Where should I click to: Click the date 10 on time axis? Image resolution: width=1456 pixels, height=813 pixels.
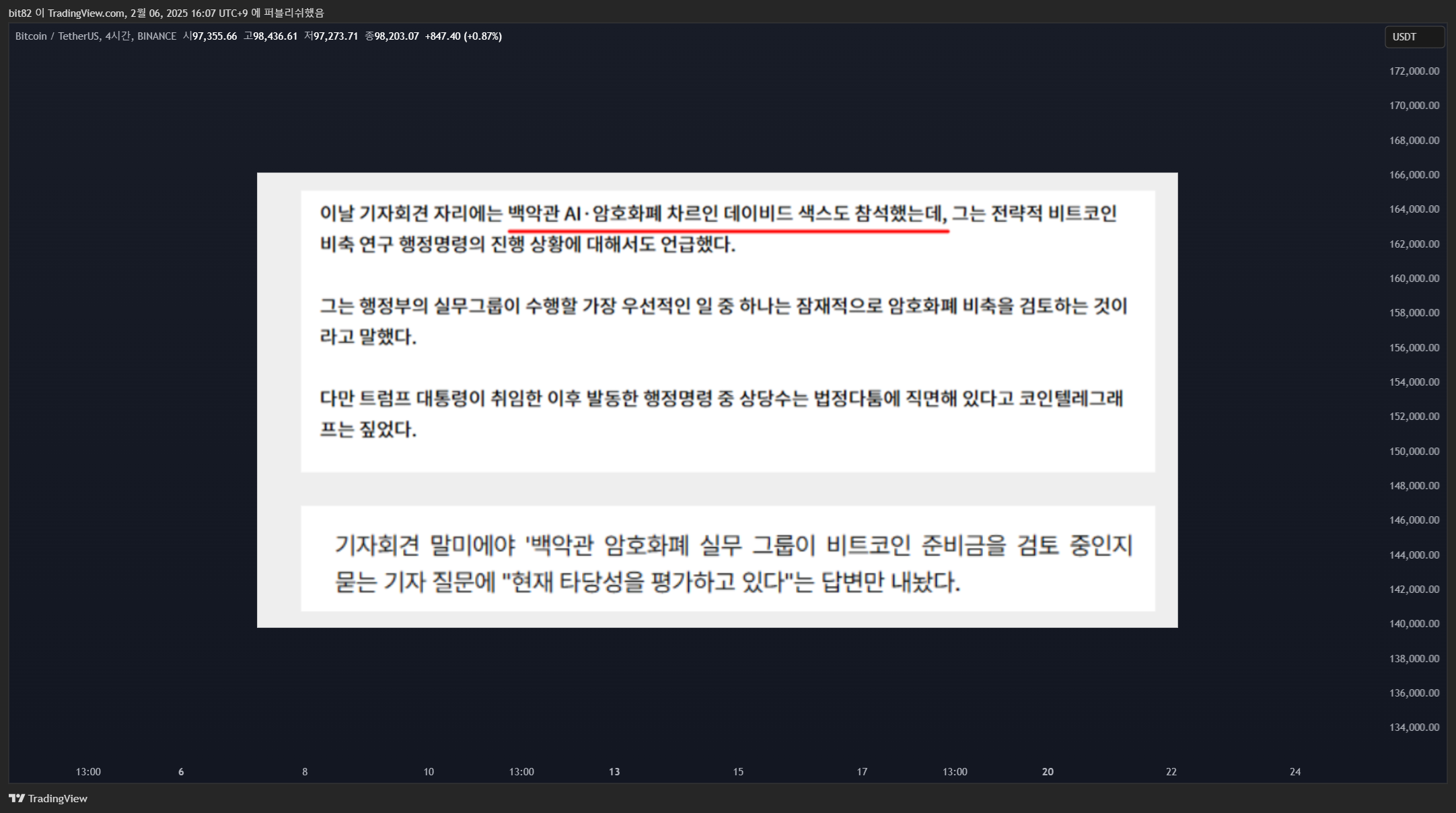(x=429, y=772)
